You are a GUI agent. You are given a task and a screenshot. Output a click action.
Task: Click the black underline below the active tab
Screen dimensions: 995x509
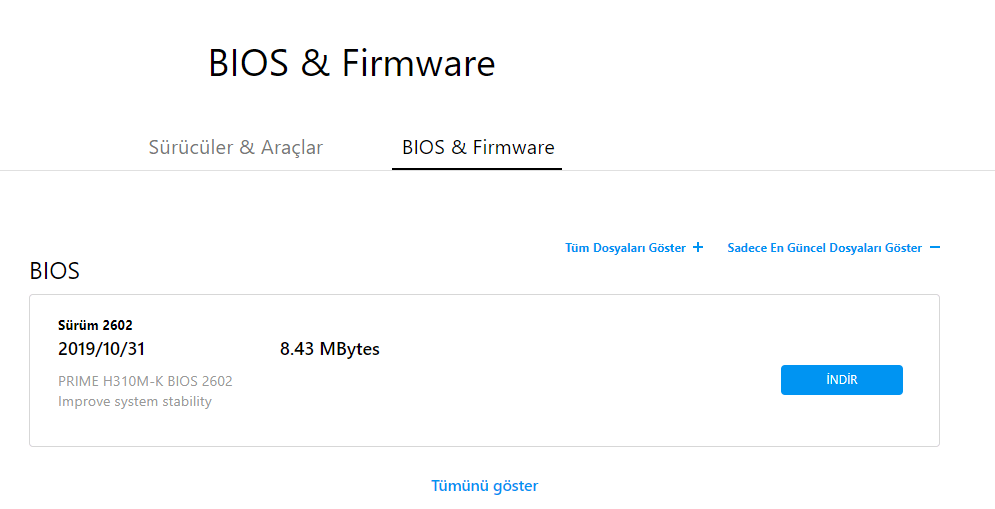477,169
